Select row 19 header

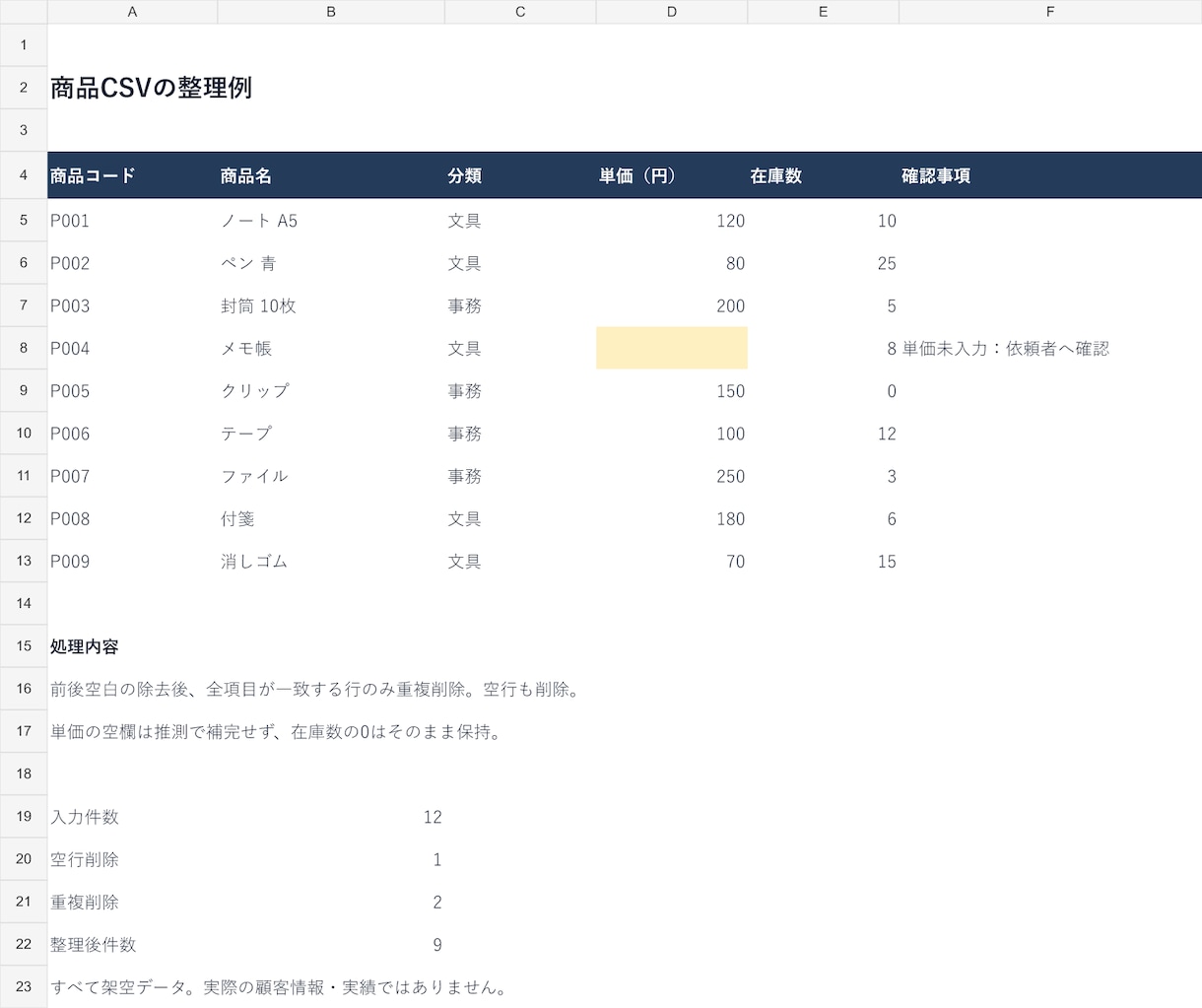24,816
